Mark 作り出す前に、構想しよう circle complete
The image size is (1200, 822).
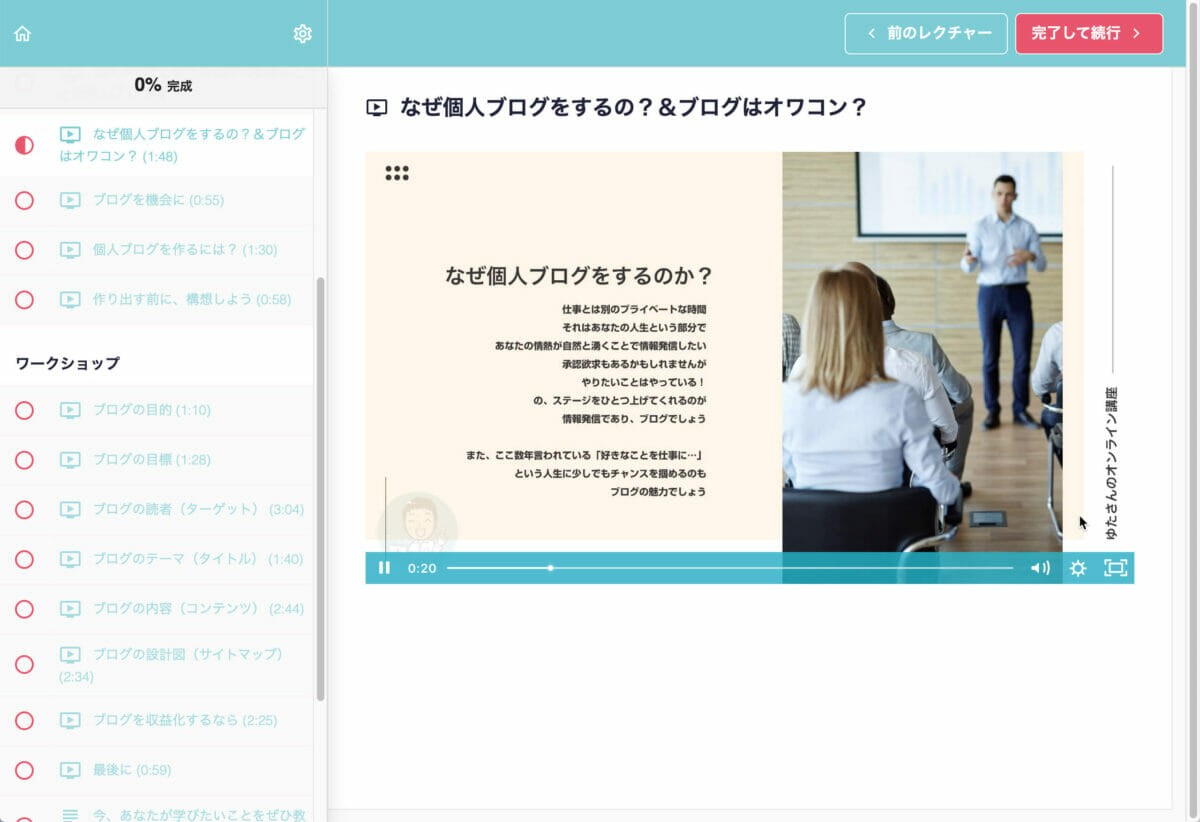24,300
